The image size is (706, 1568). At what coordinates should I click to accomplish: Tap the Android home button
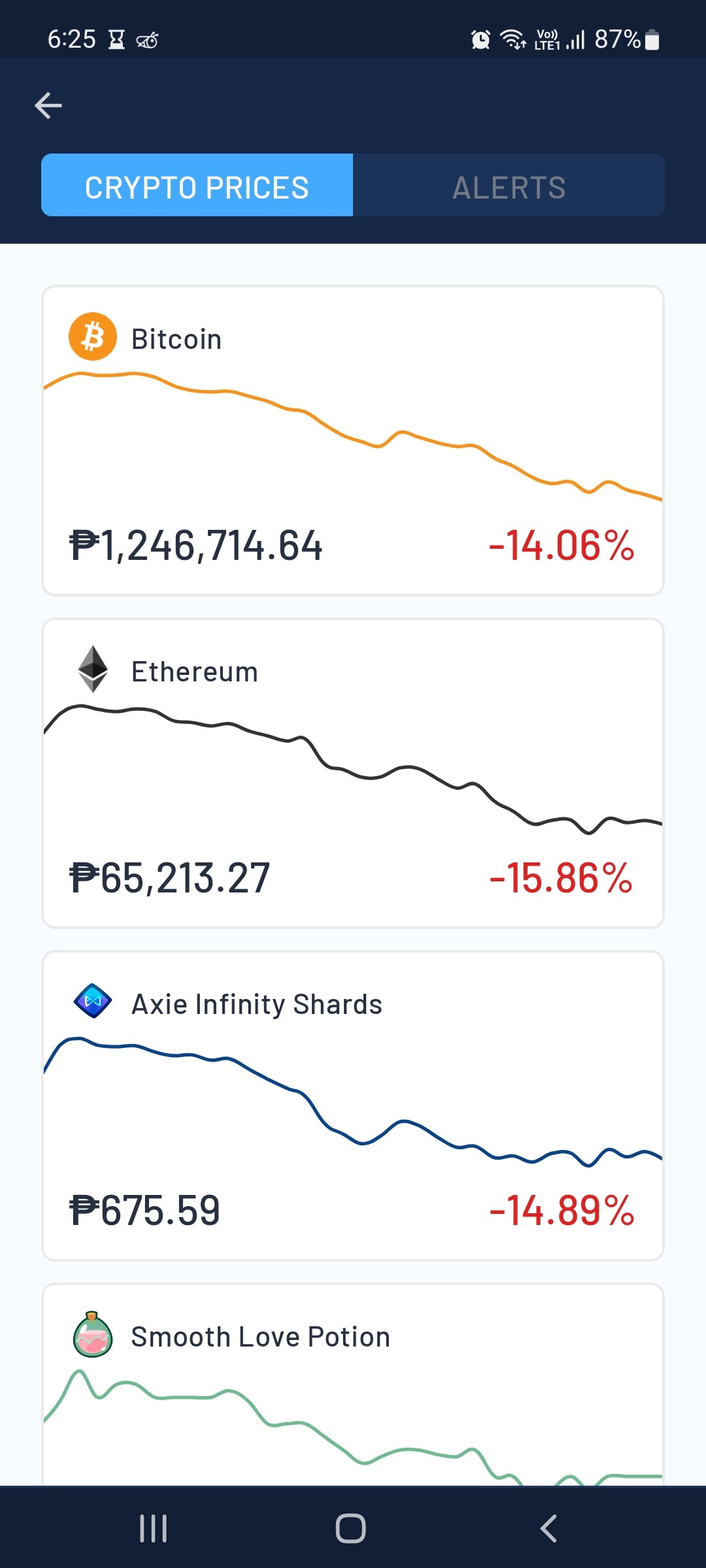351,1528
